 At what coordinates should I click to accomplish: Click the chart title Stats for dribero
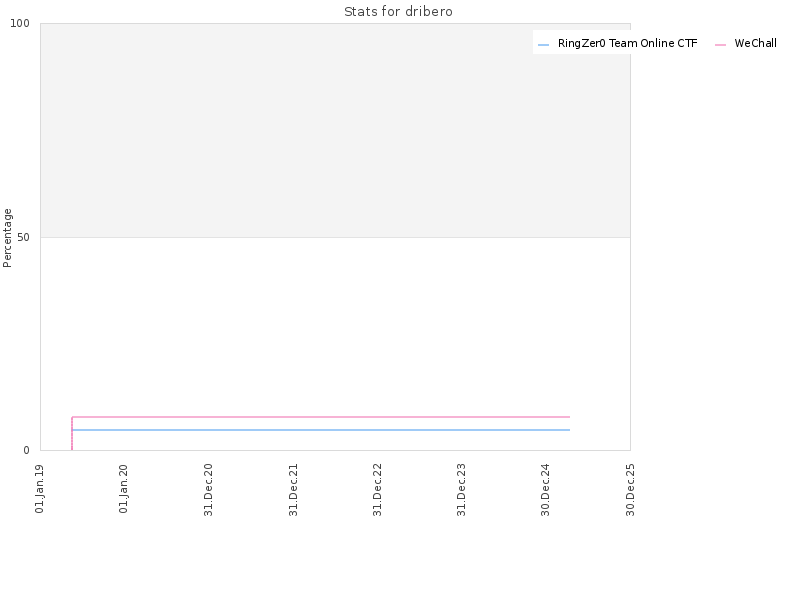398,12
